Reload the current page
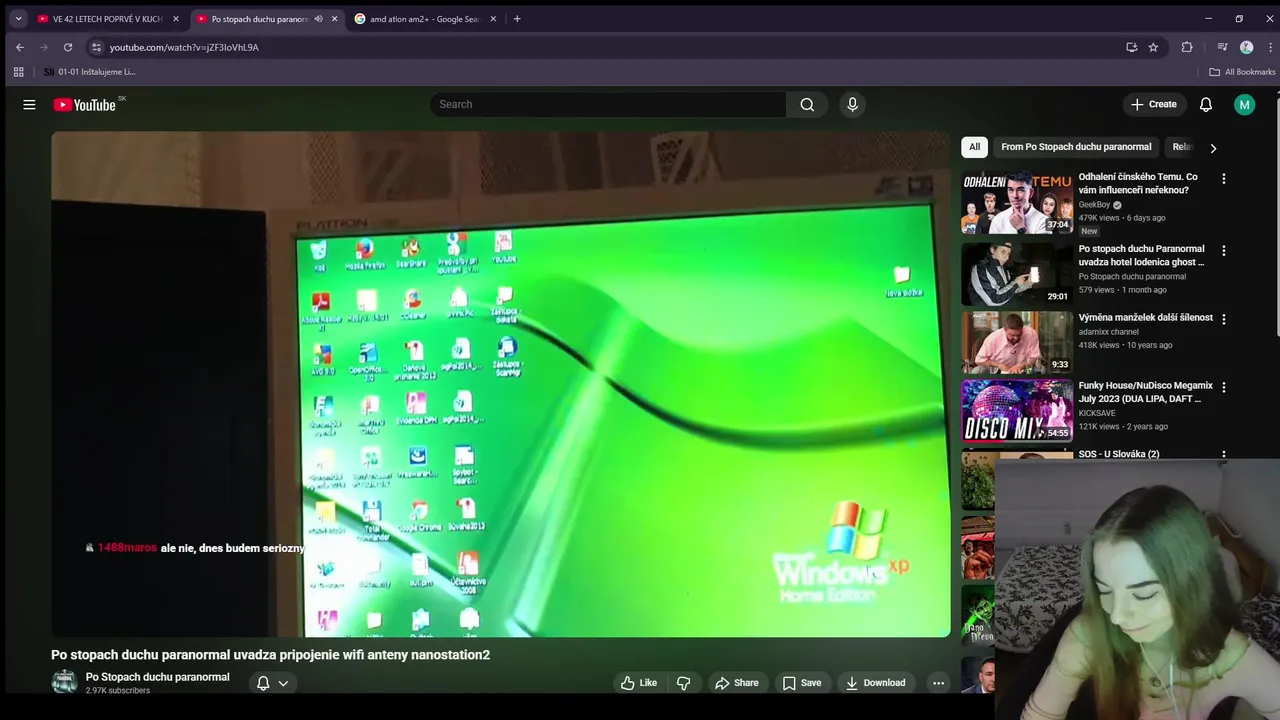Viewport: 1280px width, 720px height. click(x=68, y=47)
